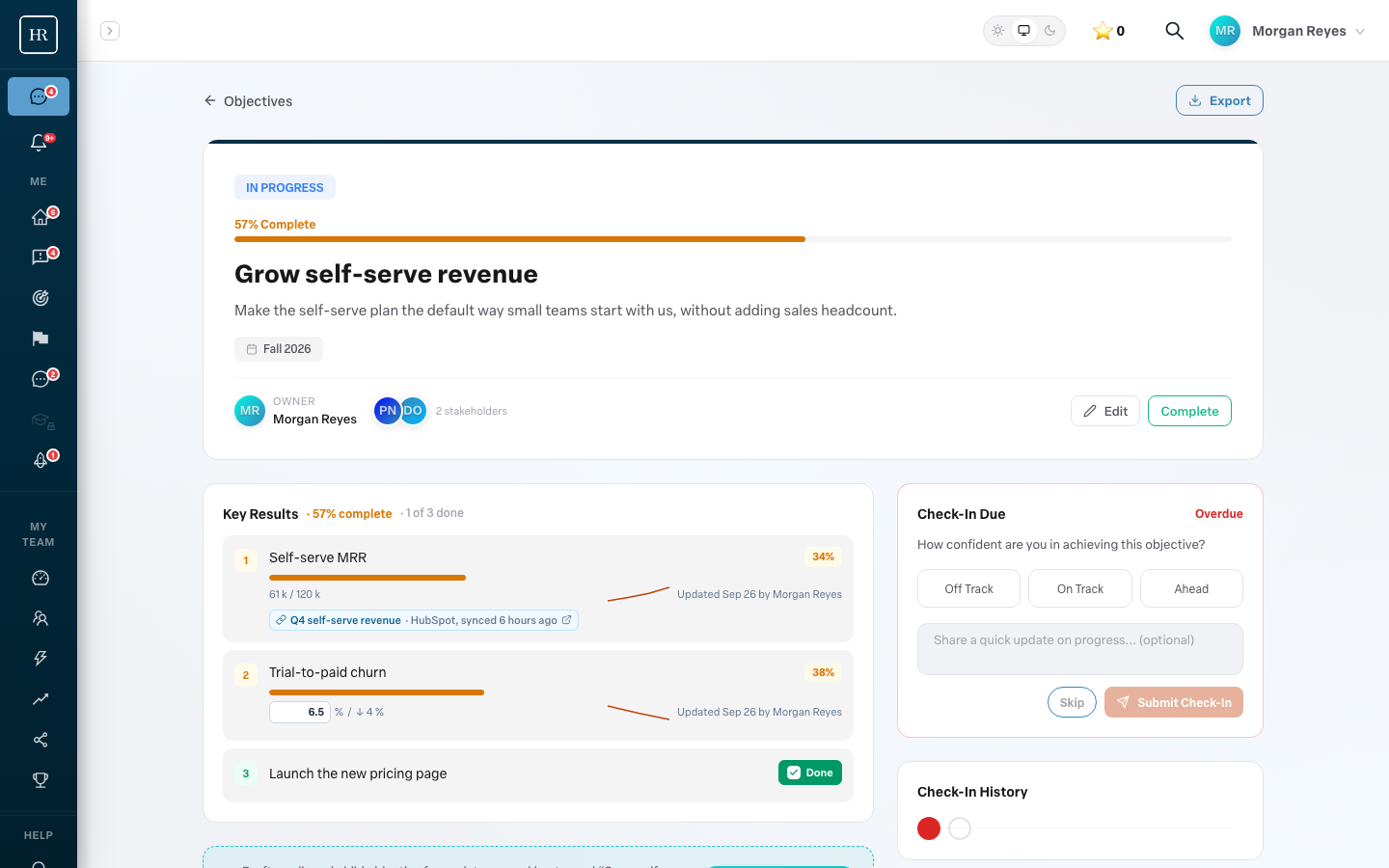Switch to dark theme moon icon
The width and height of the screenshot is (1389, 868).
tap(1050, 31)
